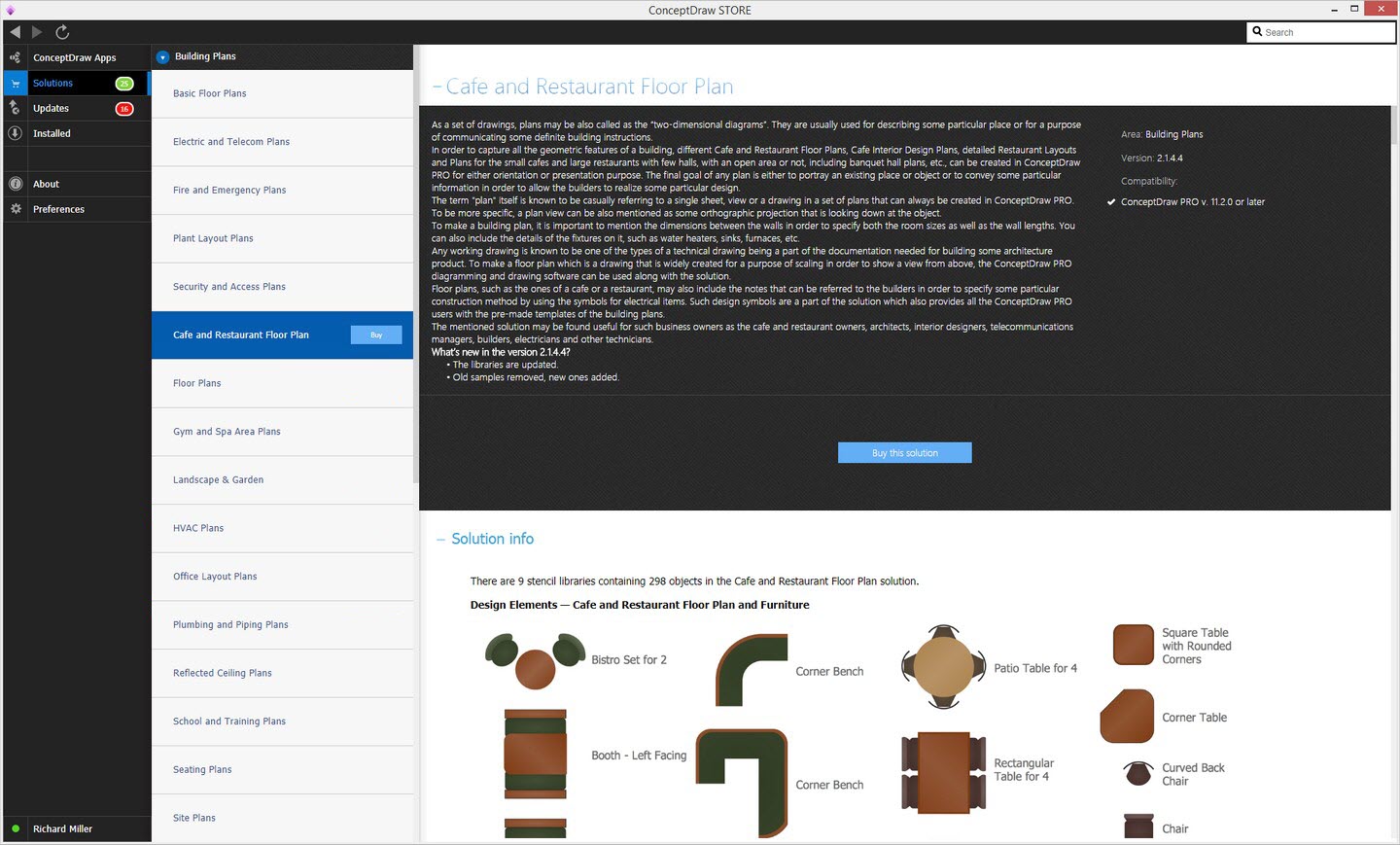Select Cafe and Restaurant Floor Plan
Image resolution: width=1400 pixels, height=845 pixels.
(x=282, y=335)
